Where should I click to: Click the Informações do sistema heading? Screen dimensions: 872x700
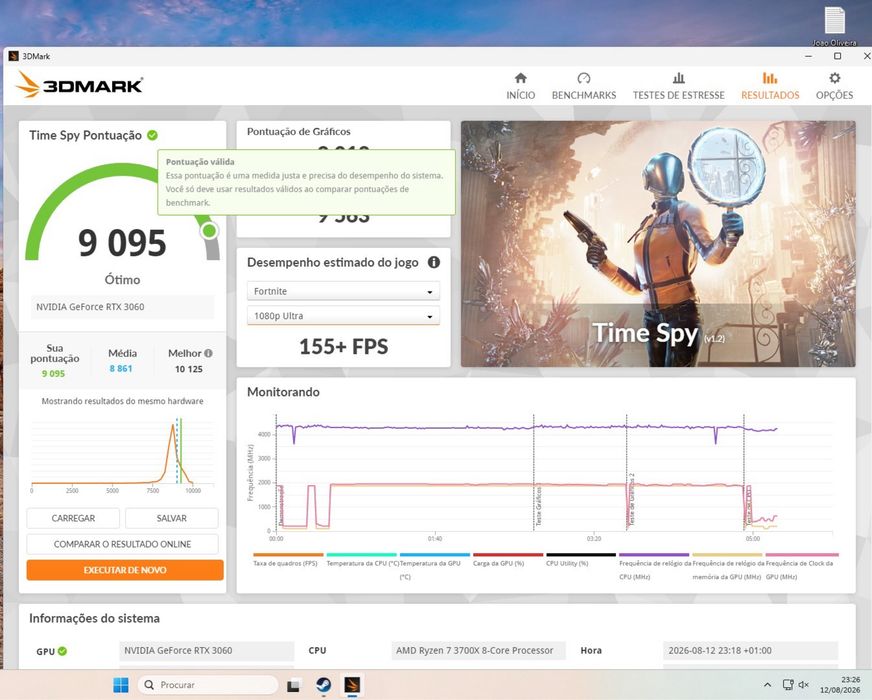click(x=95, y=618)
